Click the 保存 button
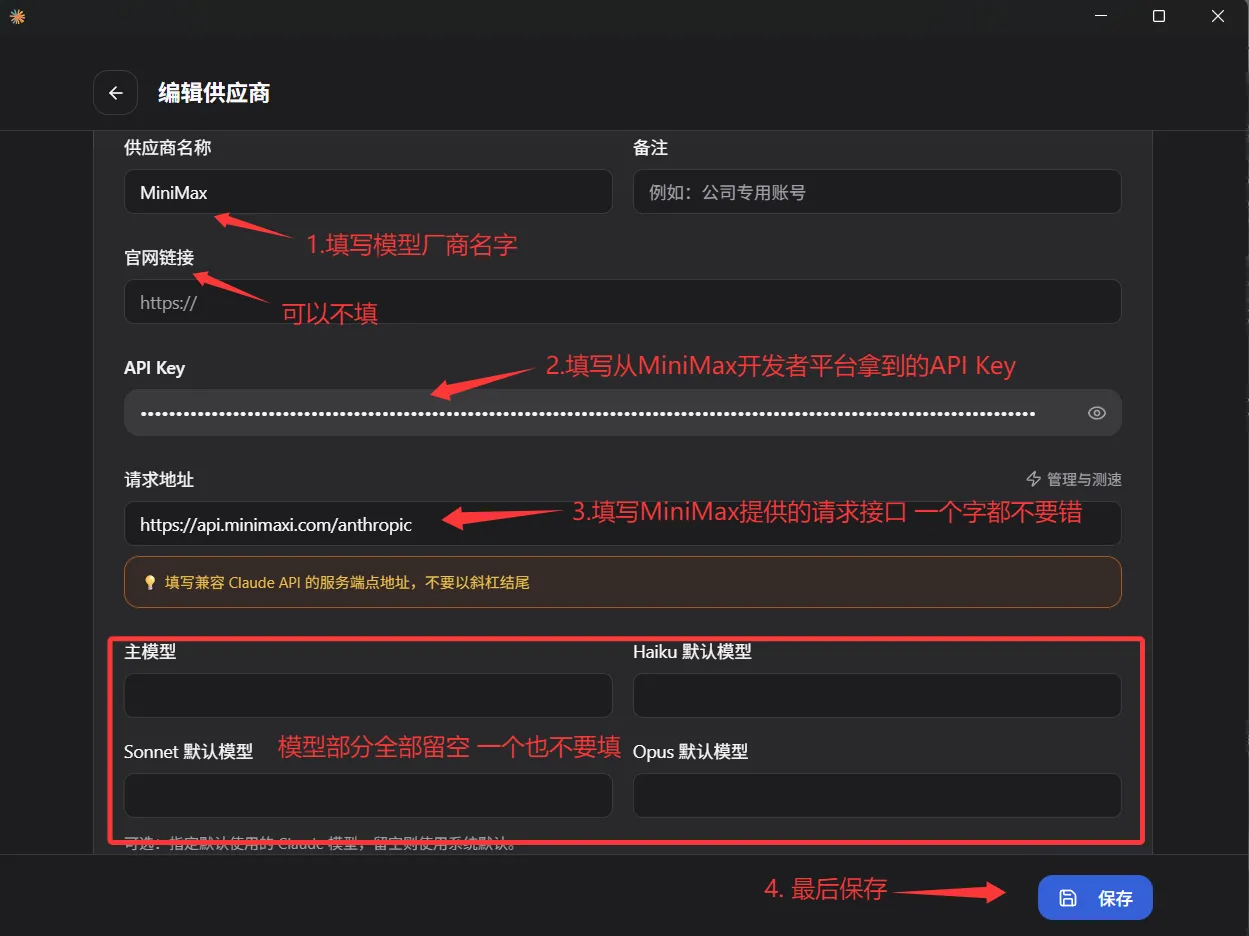The image size is (1249, 936). 1095,898
